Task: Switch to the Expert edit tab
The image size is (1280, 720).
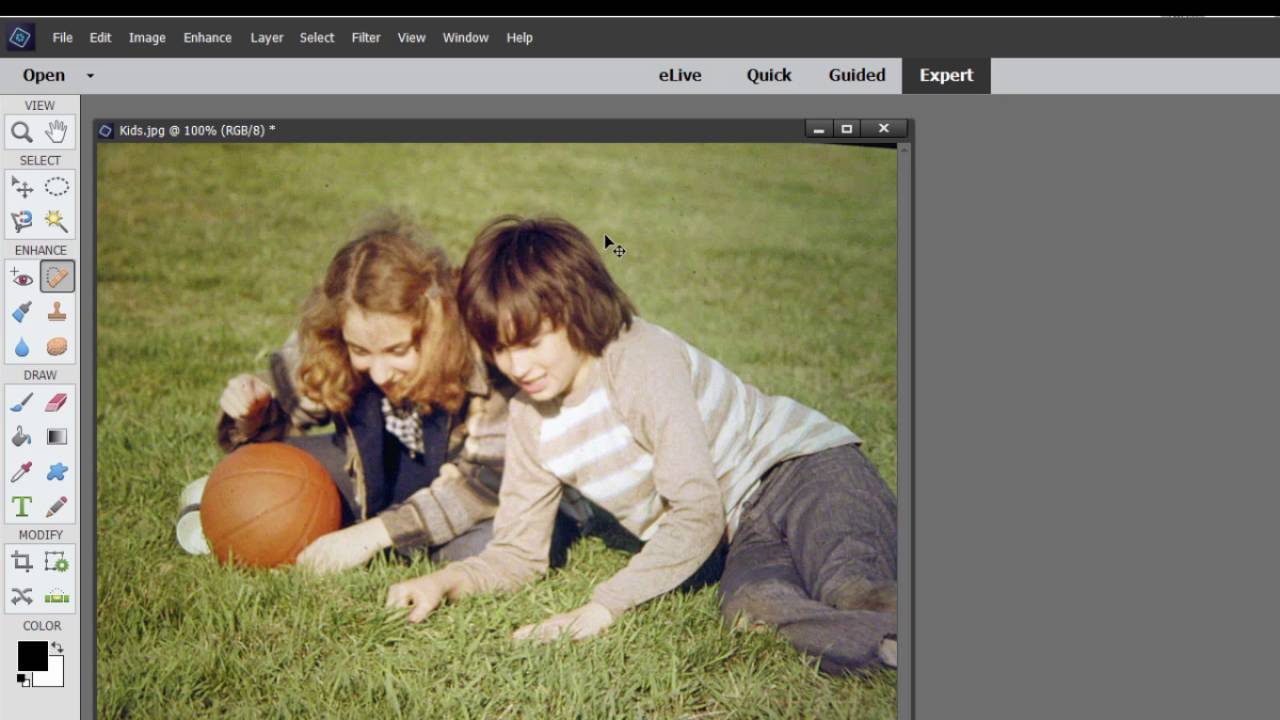Action: click(946, 75)
